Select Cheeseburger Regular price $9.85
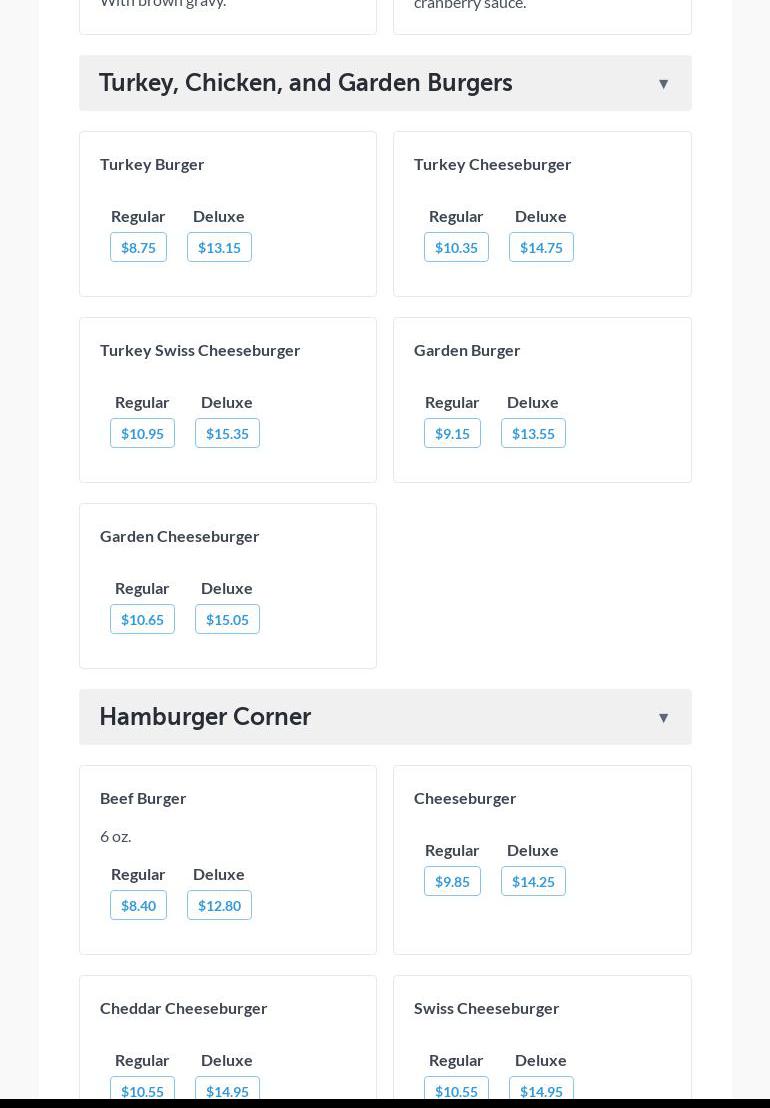Image resolution: width=770 pixels, height=1108 pixels. tap(452, 881)
